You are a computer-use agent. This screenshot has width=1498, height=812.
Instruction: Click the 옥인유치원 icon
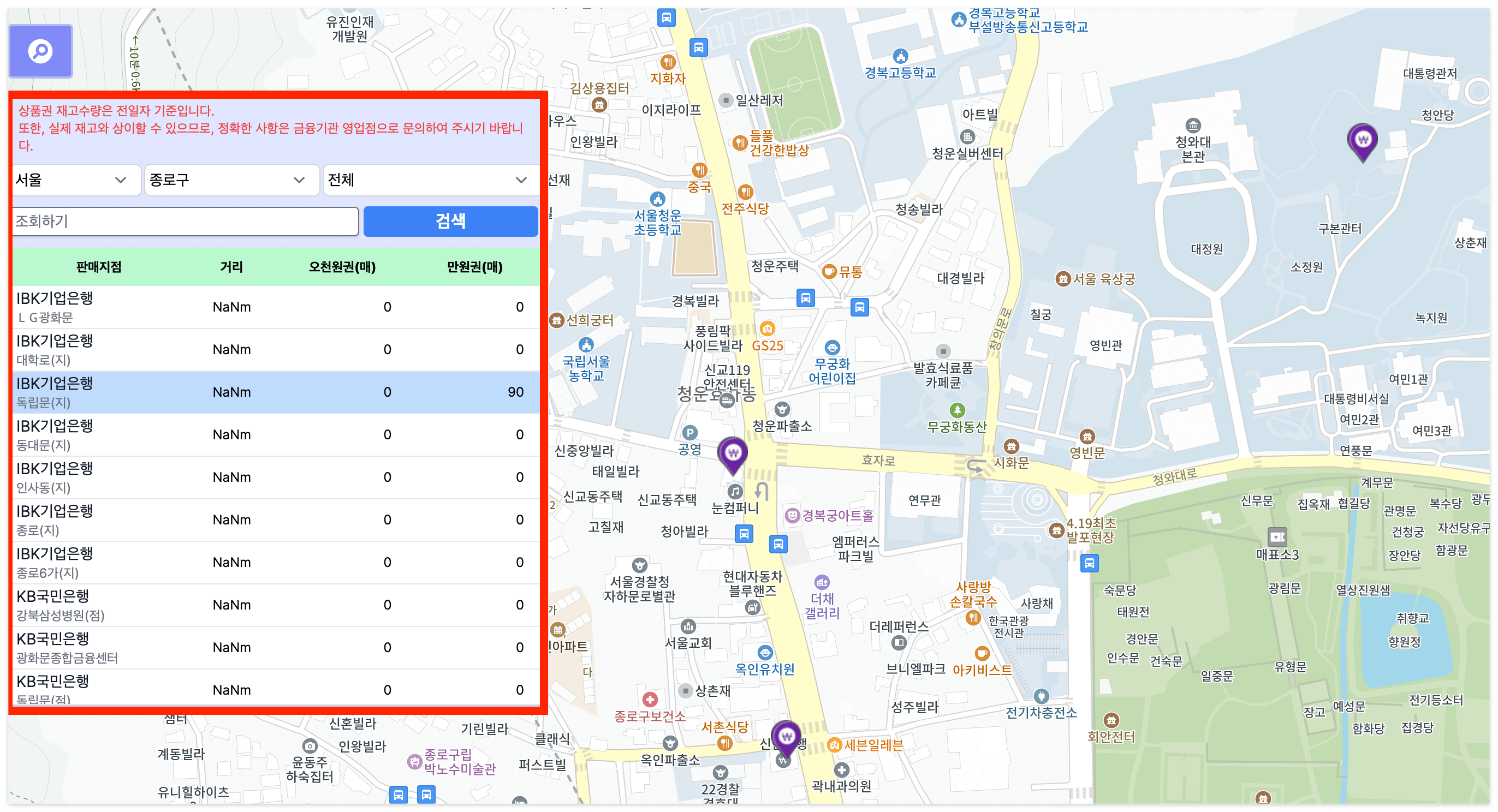[x=765, y=653]
